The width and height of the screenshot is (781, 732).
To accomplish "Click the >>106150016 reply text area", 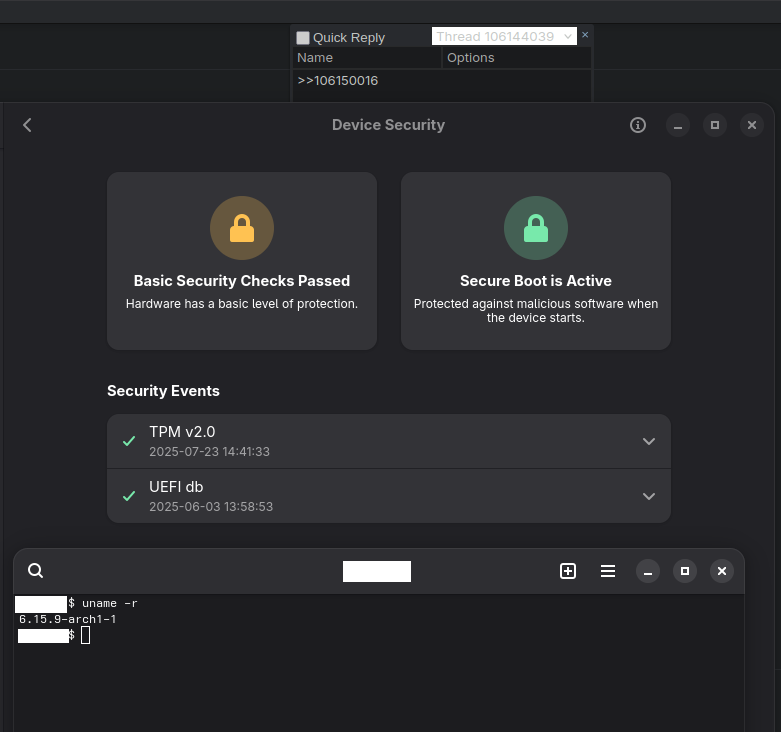I will click(x=441, y=85).
